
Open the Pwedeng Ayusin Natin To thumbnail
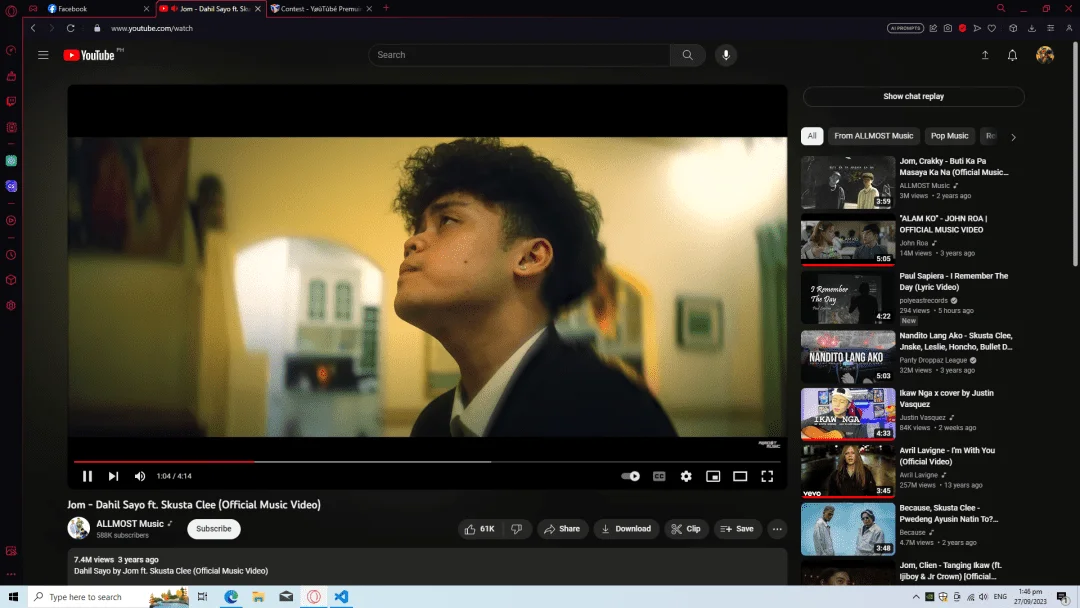coord(848,529)
